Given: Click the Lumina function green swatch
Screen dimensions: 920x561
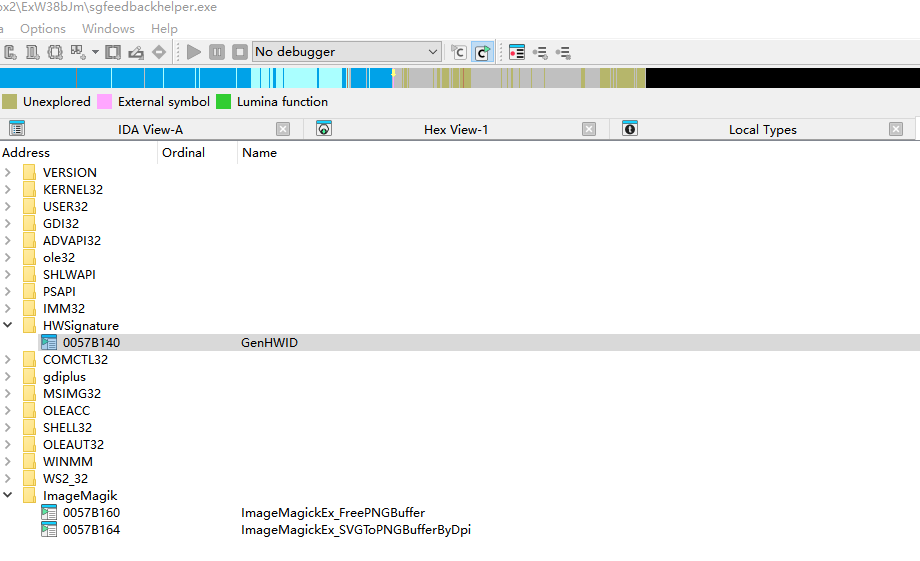Looking at the screenshot, I should pyautogui.click(x=224, y=102).
